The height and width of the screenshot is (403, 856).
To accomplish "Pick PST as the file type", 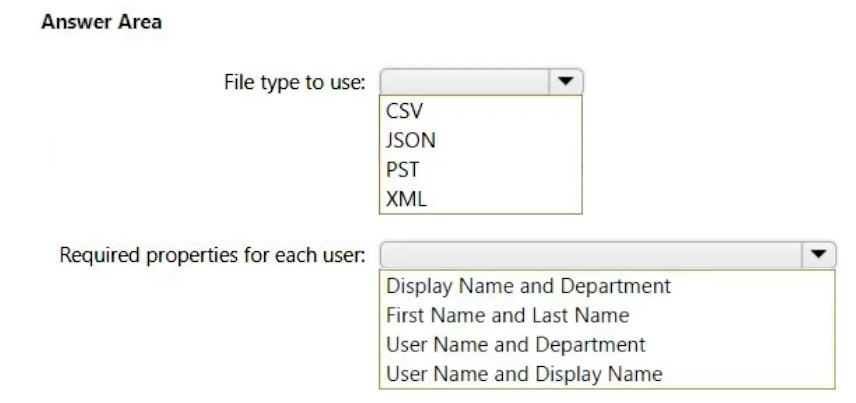I will pos(399,169).
